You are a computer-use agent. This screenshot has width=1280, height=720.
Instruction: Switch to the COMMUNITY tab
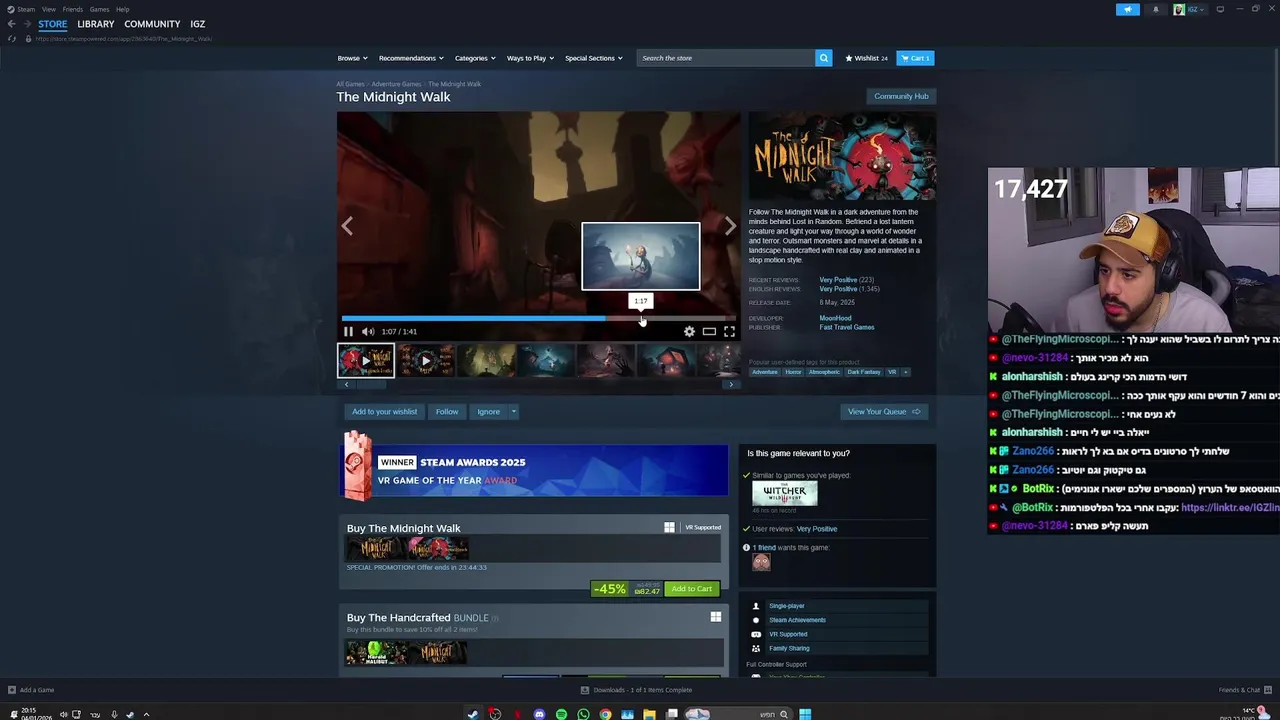152,24
